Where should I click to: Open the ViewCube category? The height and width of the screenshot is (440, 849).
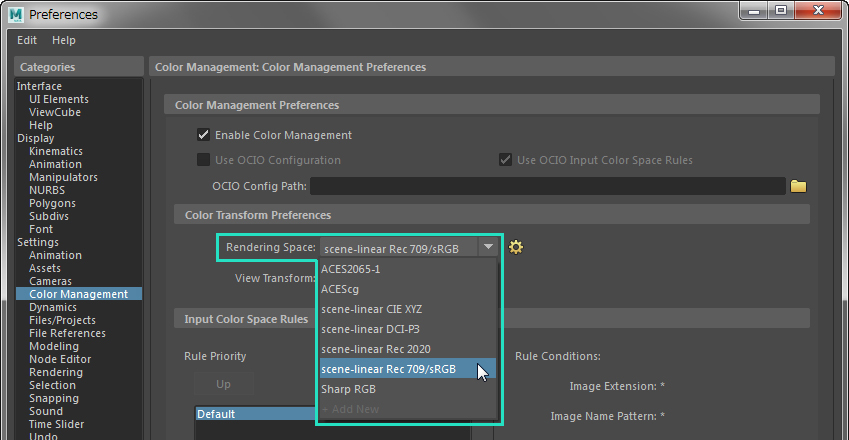pyautogui.click(x=55, y=112)
